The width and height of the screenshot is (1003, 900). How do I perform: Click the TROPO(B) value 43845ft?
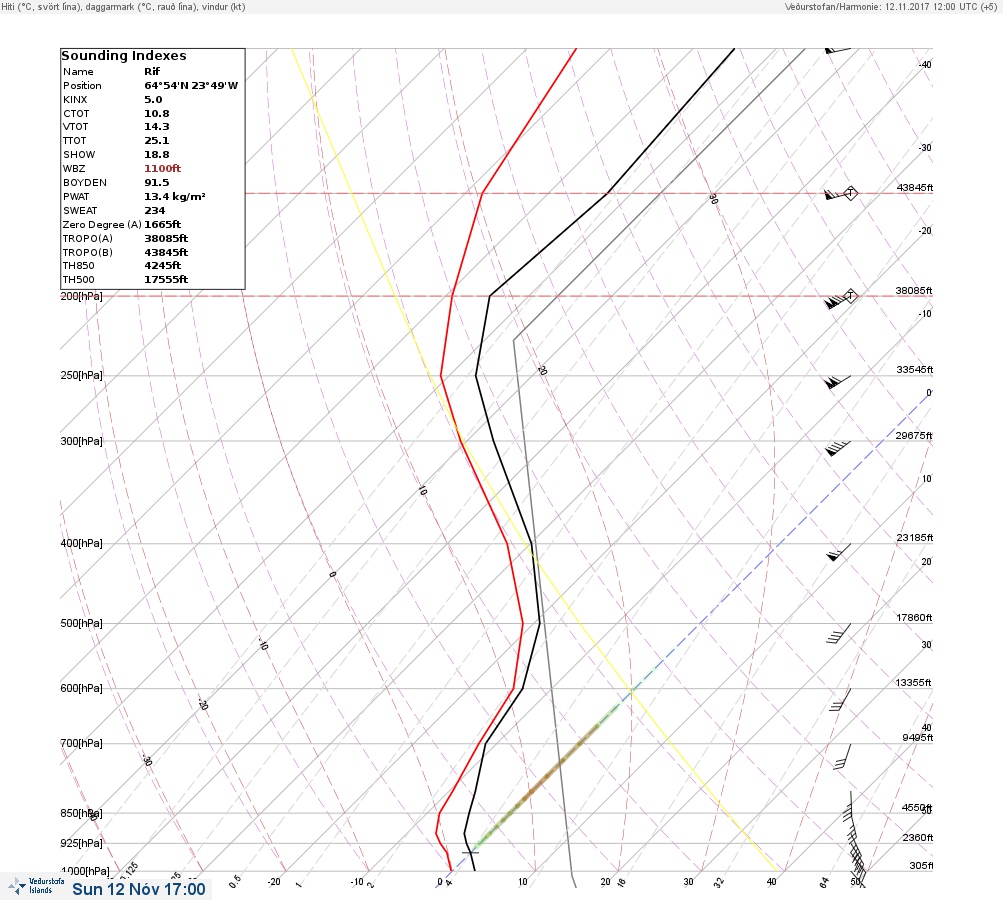tap(166, 253)
